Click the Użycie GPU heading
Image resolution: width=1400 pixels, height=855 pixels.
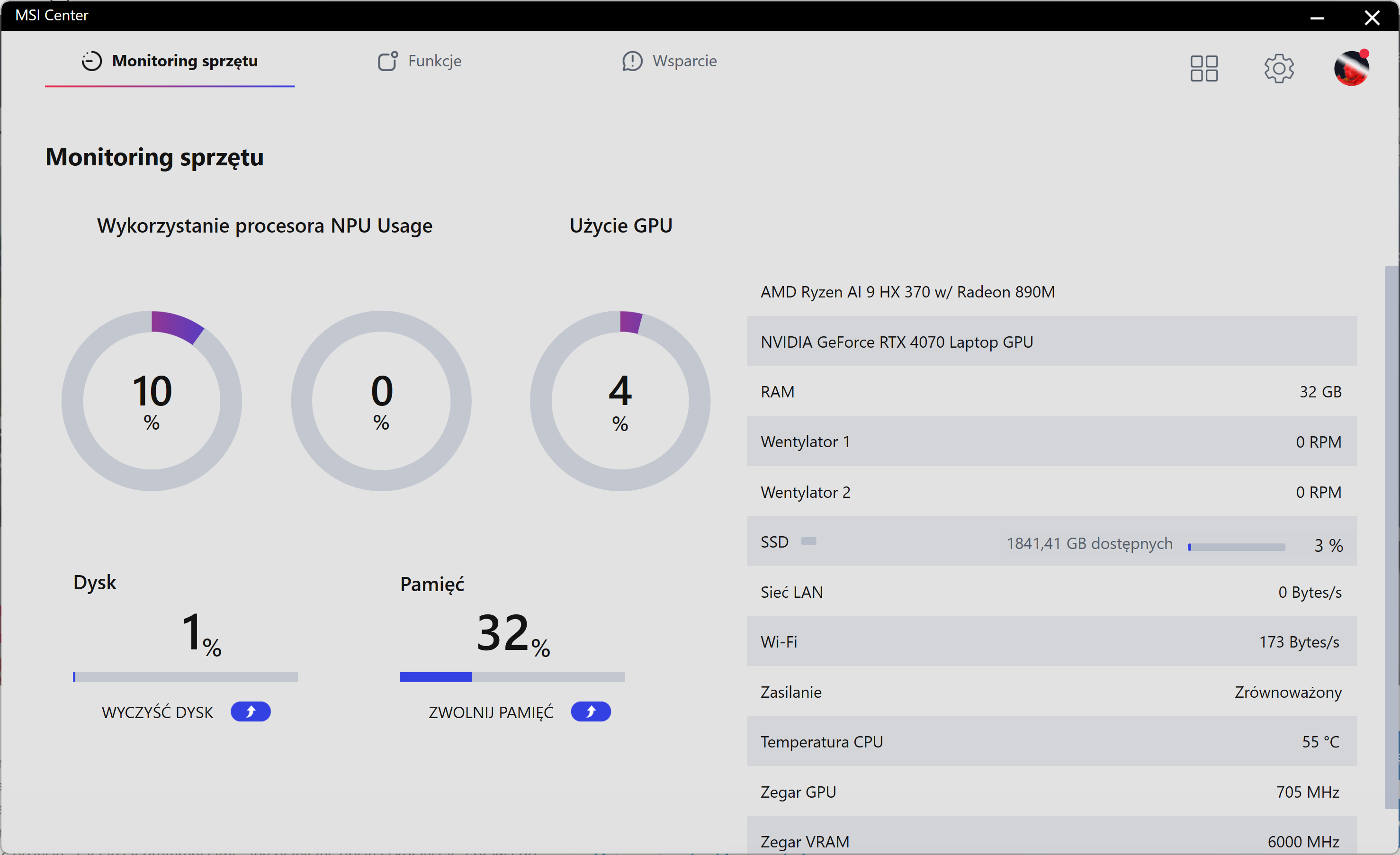tap(621, 225)
